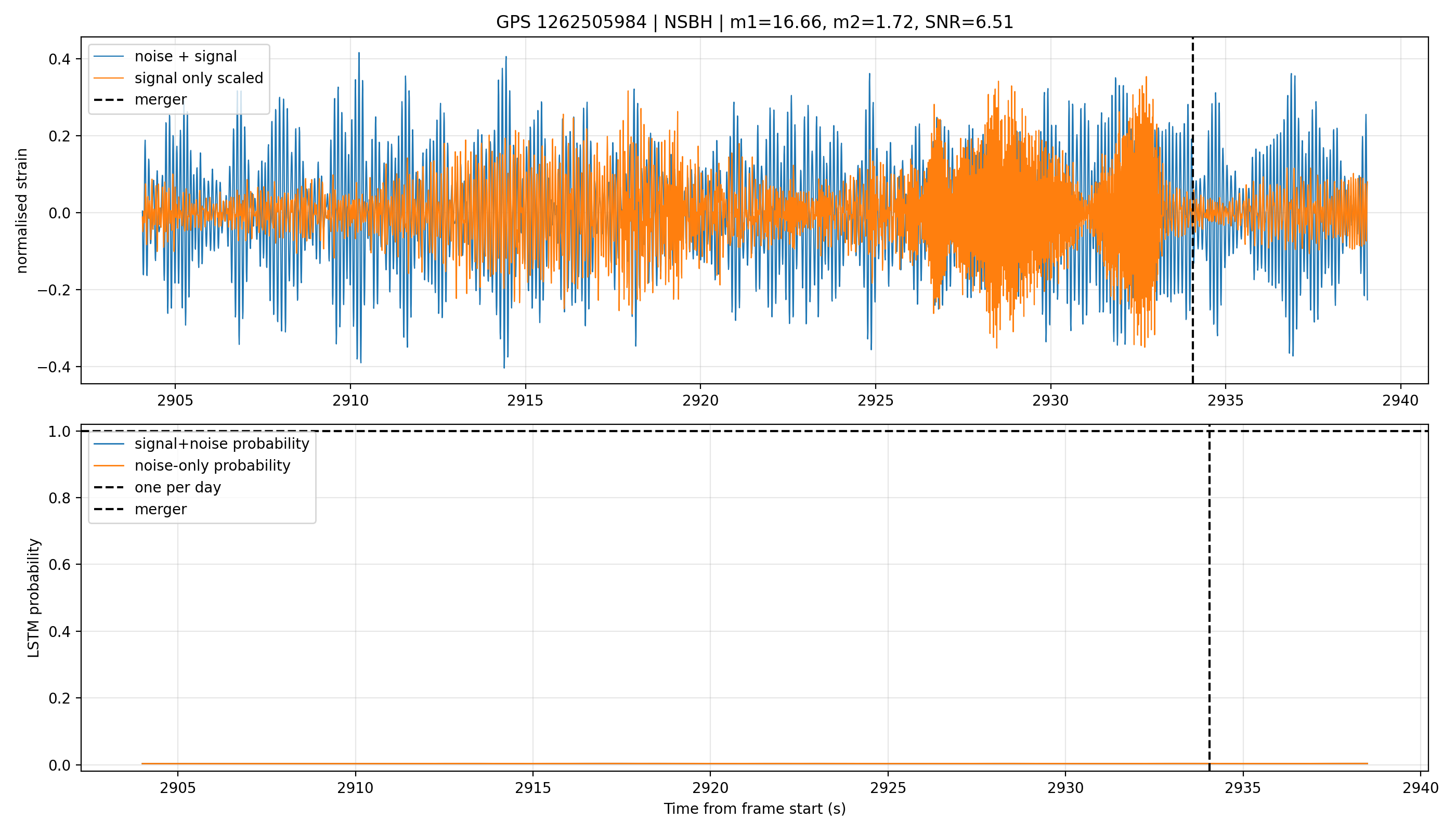1456x832 pixels.
Task: Click the 'normalised strain' y-axis label
Action: pyautogui.click(x=22, y=211)
